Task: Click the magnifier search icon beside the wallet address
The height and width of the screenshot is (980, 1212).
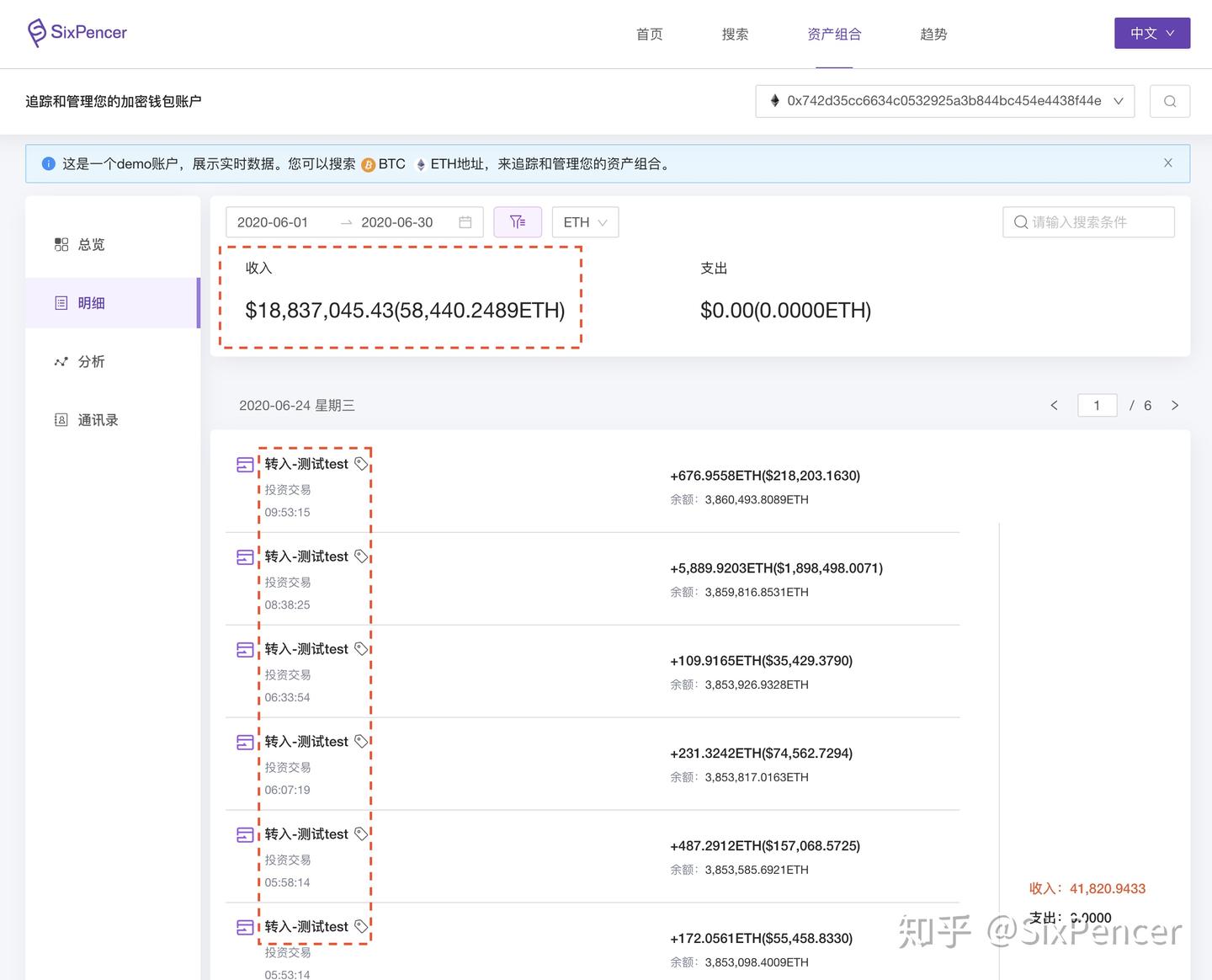Action: [x=1169, y=100]
